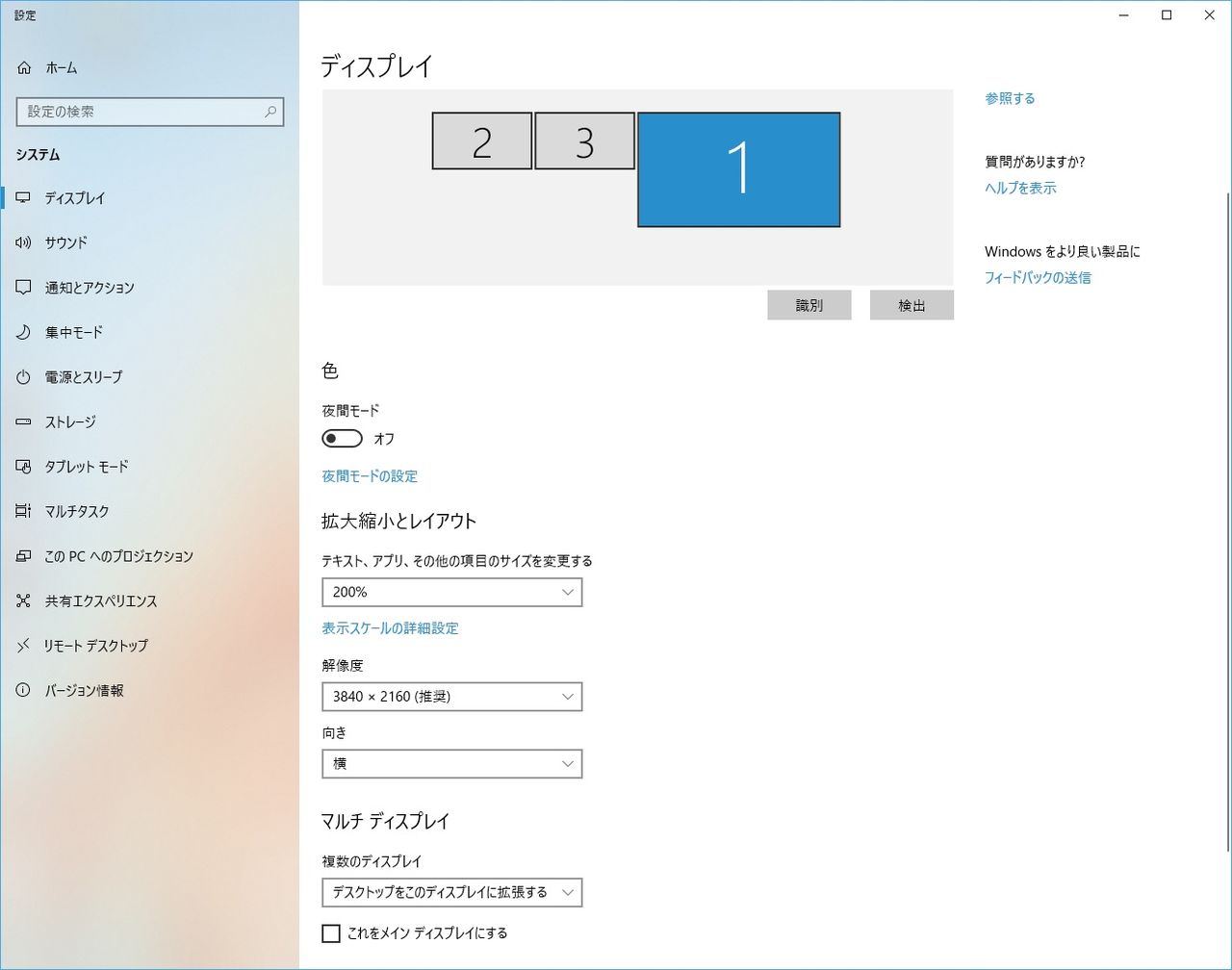1232x970 pixels.
Task: Check the これをメイン ディスプレイにする checkbox
Action: 331,933
